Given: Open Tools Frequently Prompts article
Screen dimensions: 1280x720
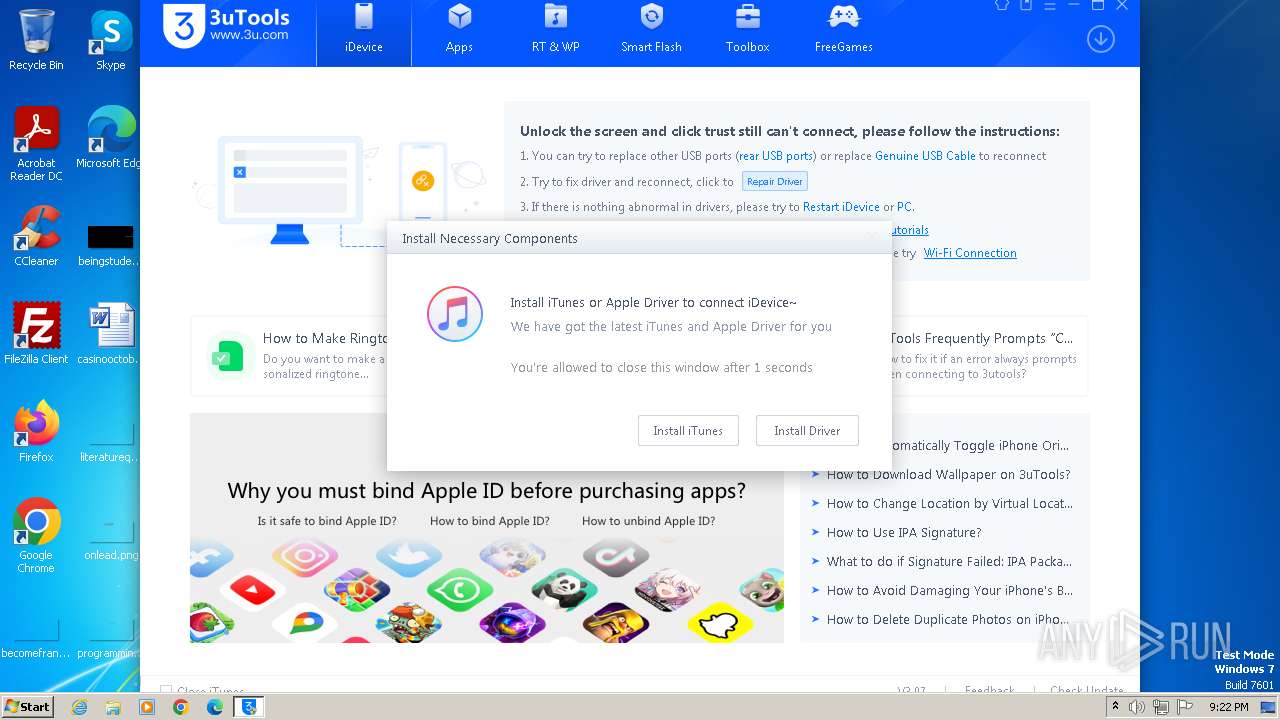Looking at the screenshot, I should click(981, 339).
